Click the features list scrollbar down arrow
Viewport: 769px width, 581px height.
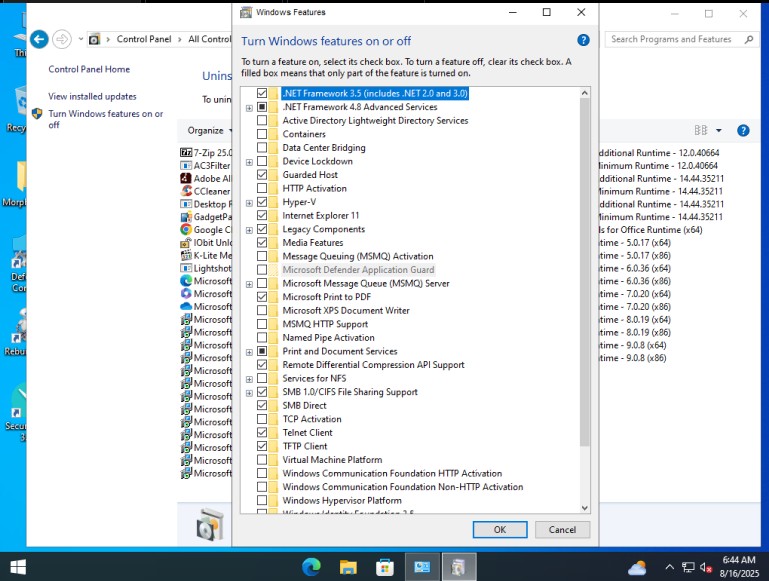point(584,508)
